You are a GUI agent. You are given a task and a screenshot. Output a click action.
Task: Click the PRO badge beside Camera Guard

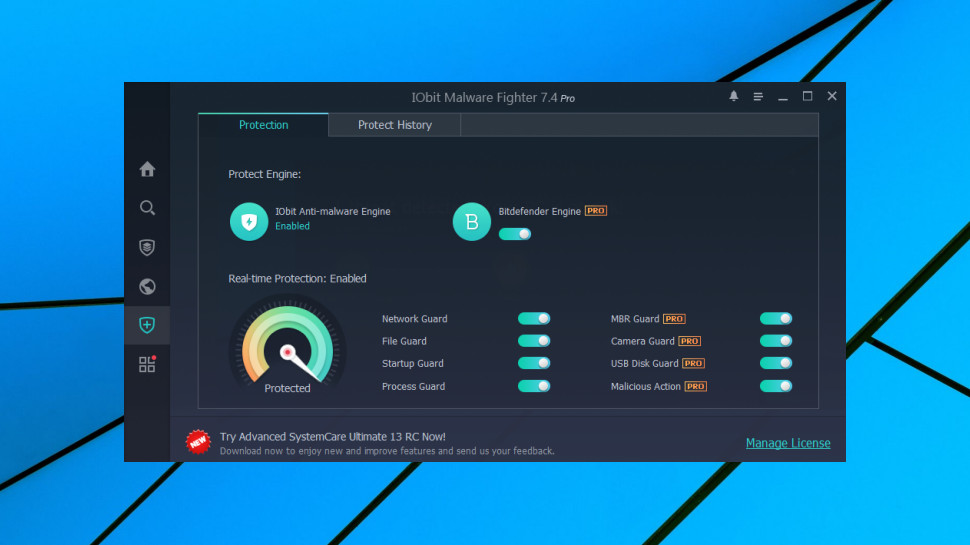point(689,341)
